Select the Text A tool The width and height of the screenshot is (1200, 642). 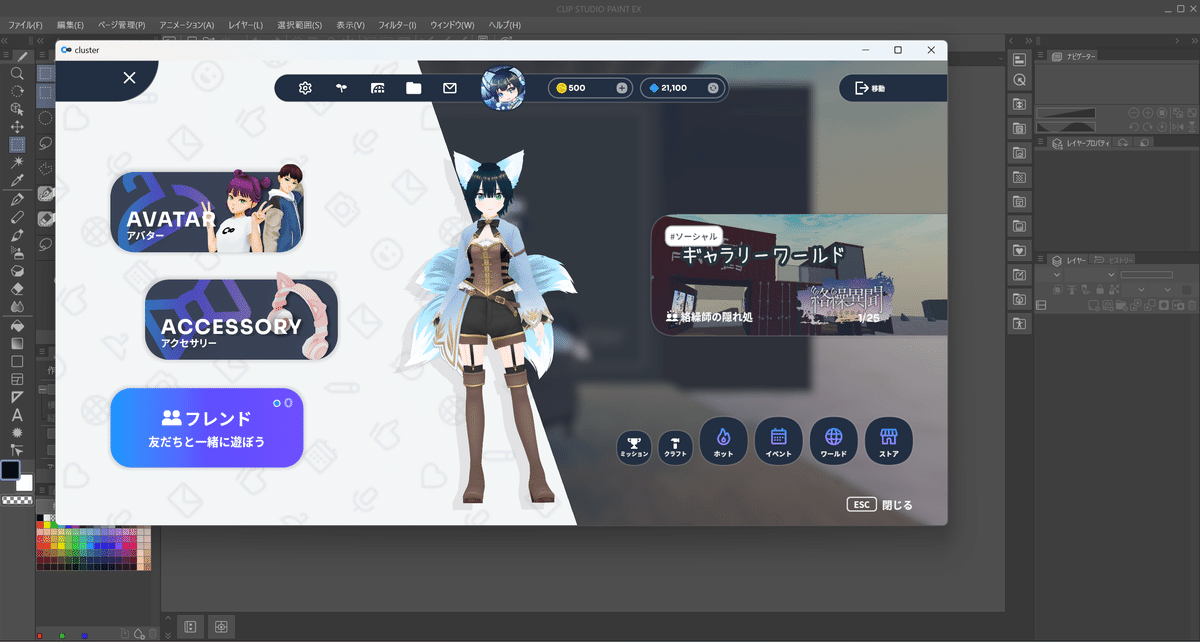click(x=17, y=415)
